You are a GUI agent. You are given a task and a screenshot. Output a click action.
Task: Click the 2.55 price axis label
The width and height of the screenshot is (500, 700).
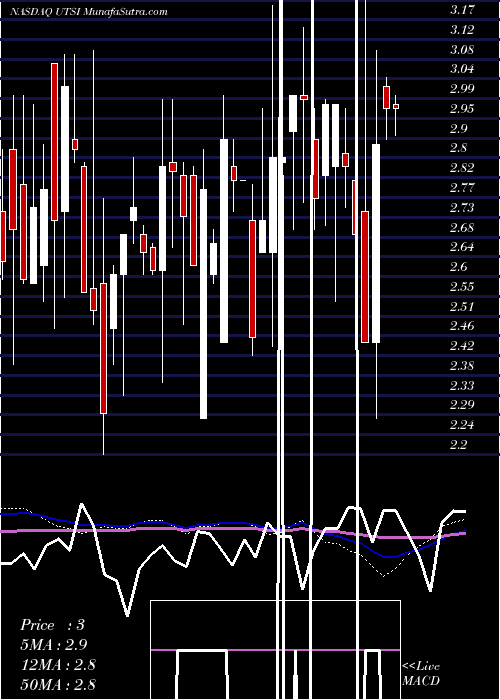[x=462, y=287]
